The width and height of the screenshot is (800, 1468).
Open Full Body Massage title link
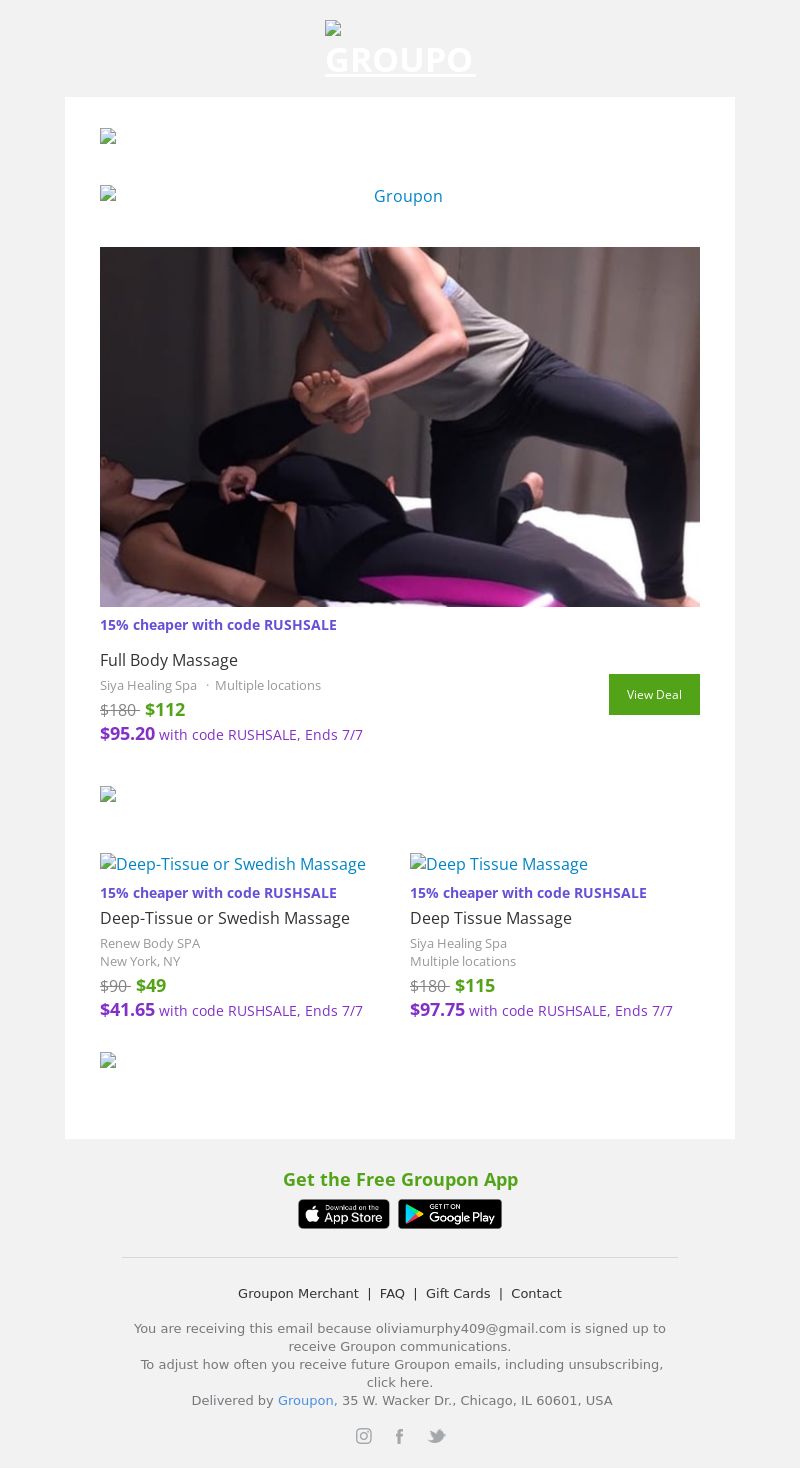[x=169, y=660]
